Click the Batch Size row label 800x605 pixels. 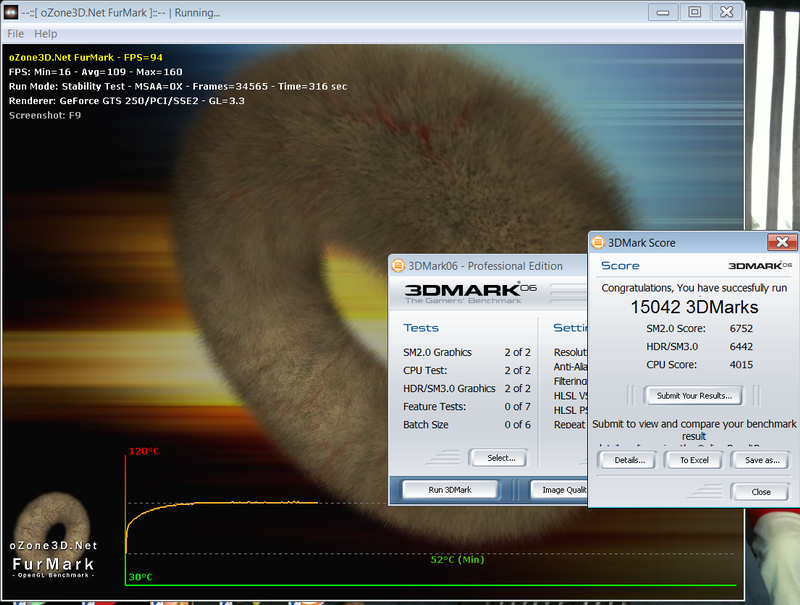pyautogui.click(x=426, y=425)
